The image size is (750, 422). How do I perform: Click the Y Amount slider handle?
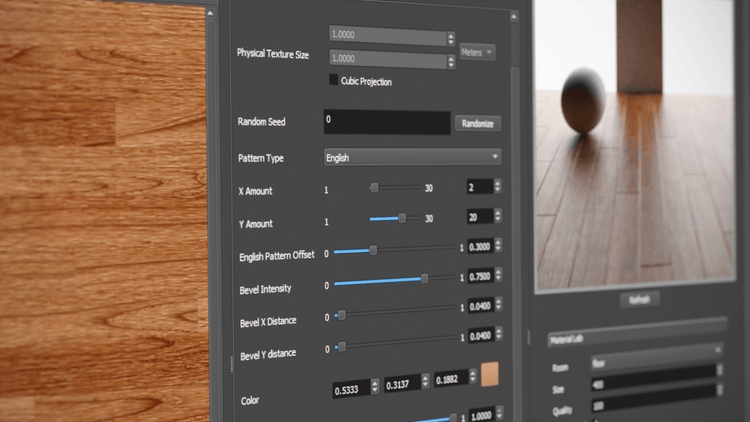(x=402, y=218)
